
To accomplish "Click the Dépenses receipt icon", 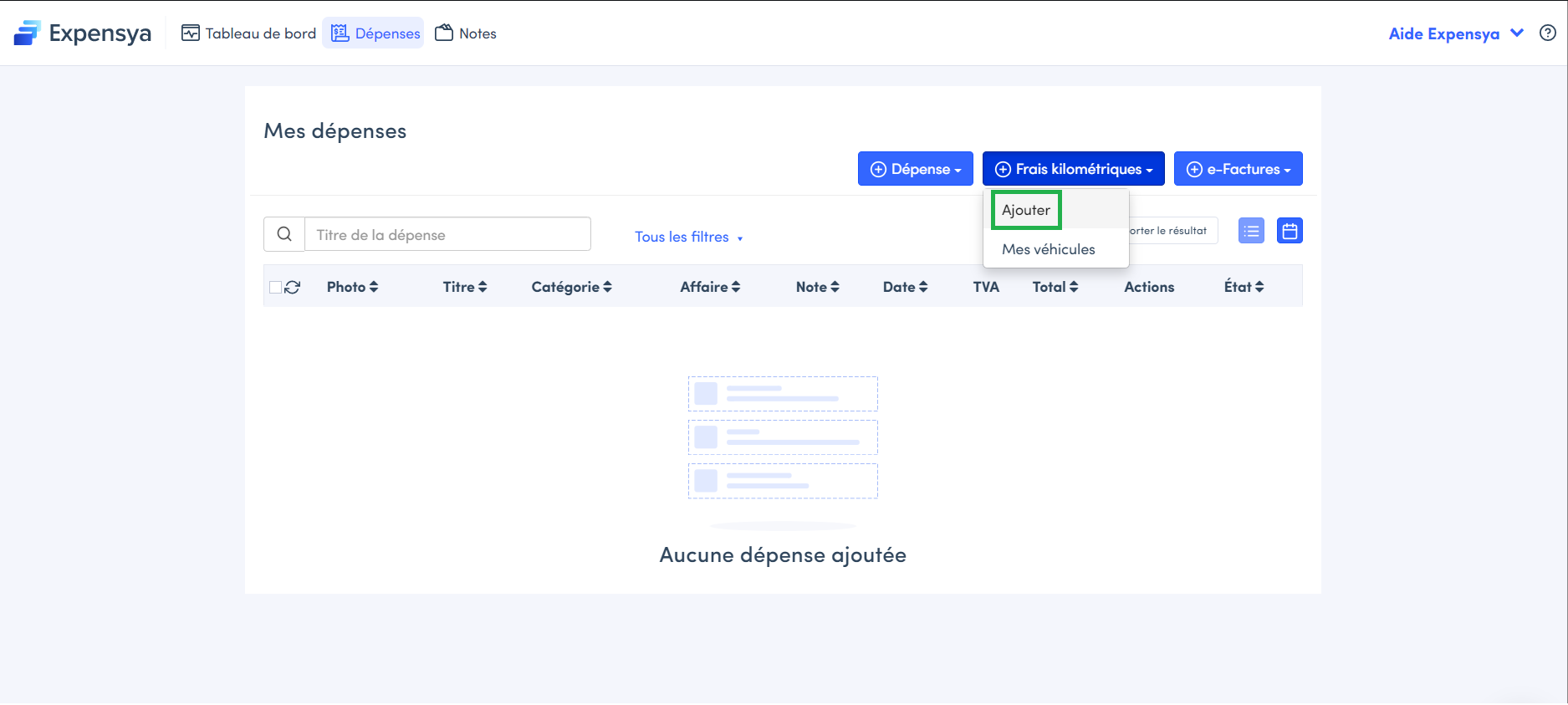I will tap(340, 33).
